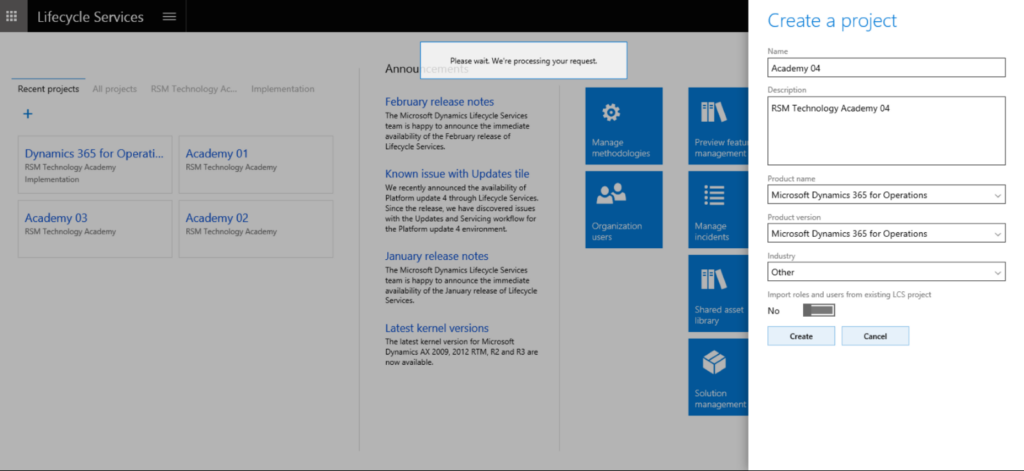Open February release notes announcement
The height and width of the screenshot is (471, 1024).
click(440, 102)
